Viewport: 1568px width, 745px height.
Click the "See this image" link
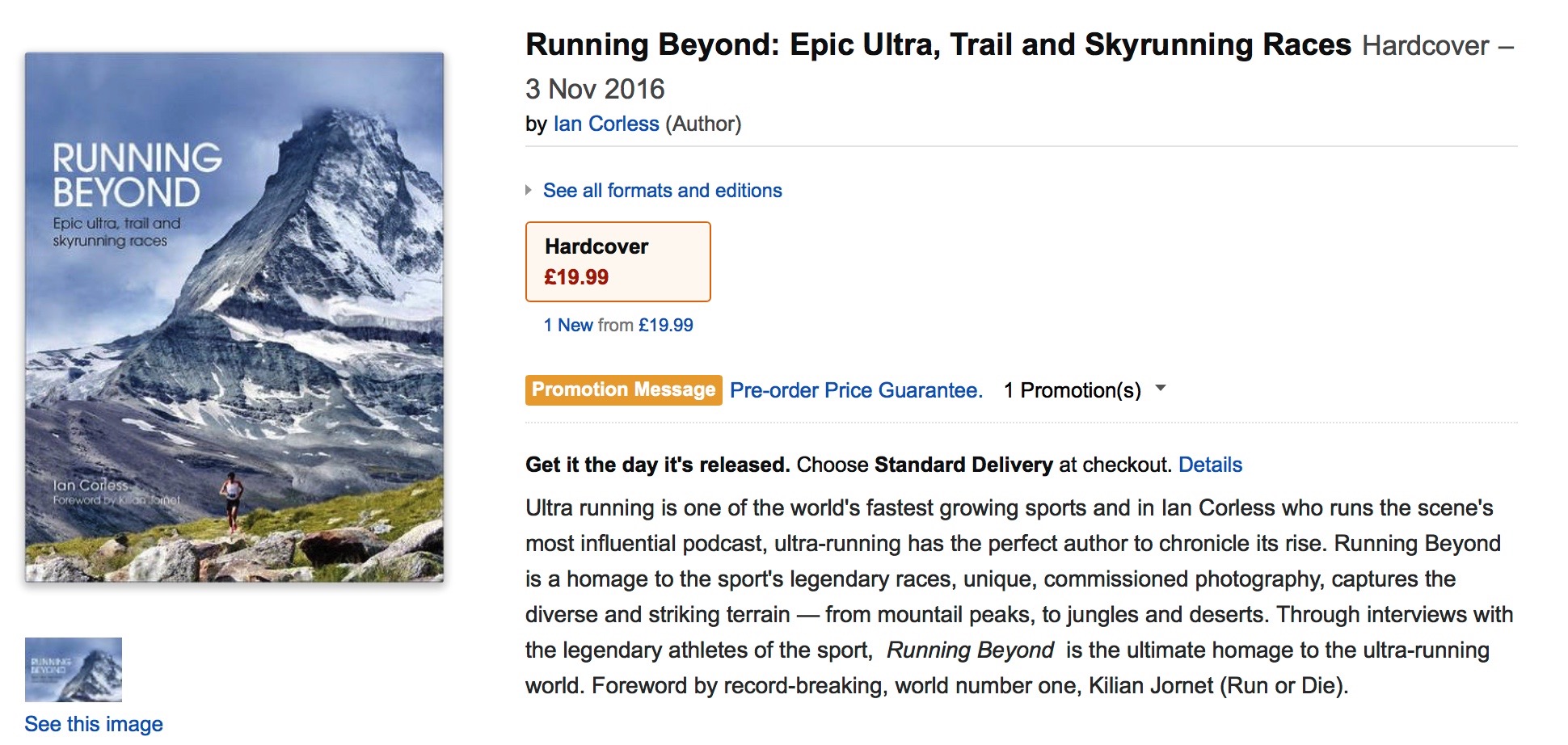click(94, 724)
